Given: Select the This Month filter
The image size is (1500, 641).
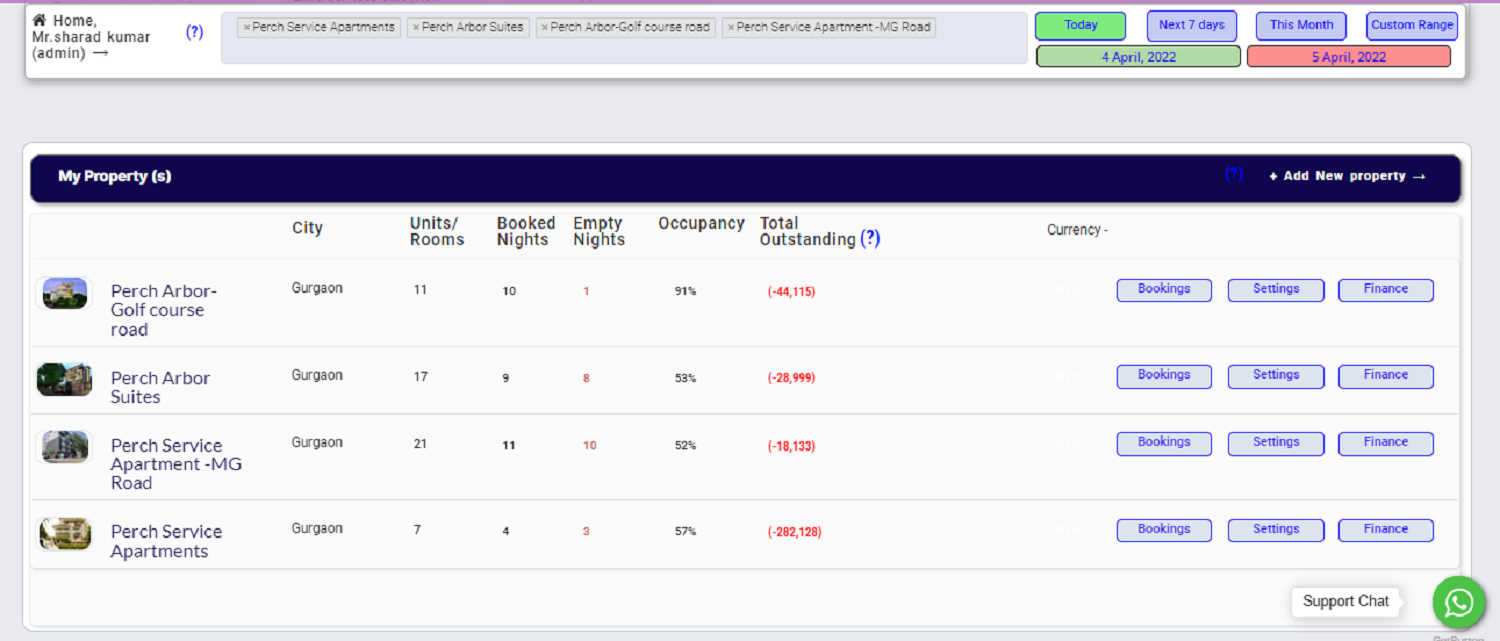Looking at the screenshot, I should (1301, 26).
